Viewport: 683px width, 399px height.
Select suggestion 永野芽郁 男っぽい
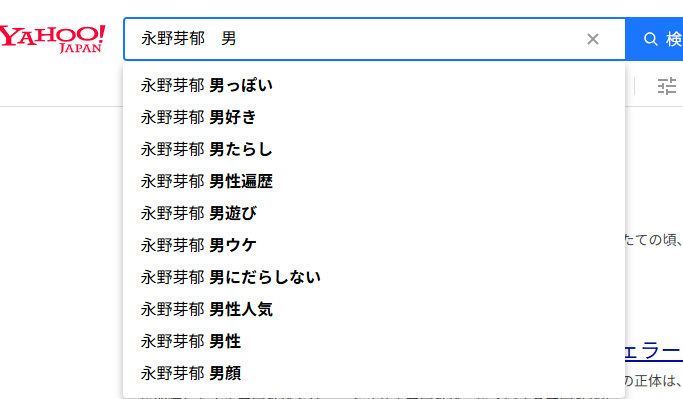click(374, 85)
